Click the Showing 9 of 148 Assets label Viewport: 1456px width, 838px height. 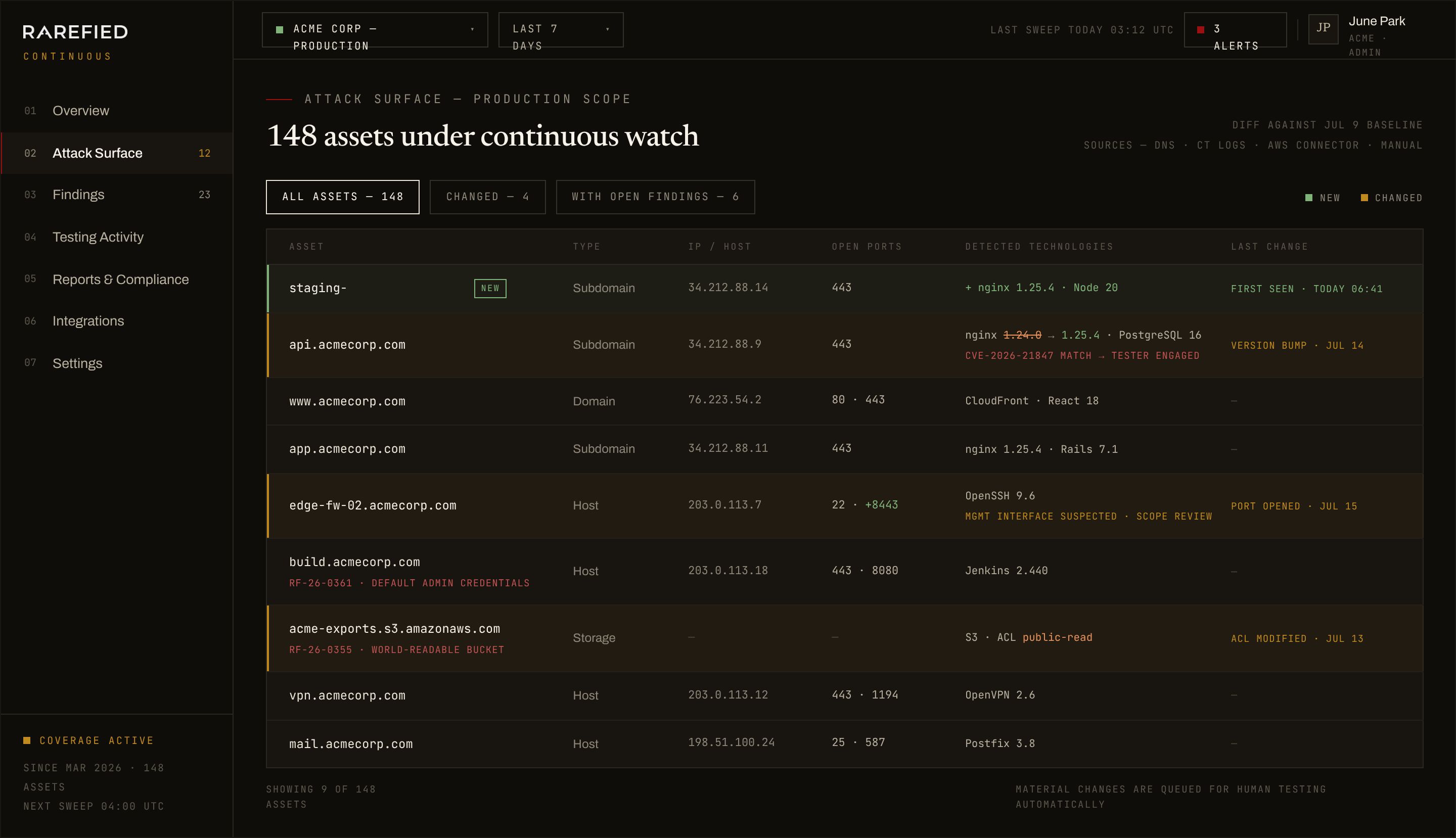(x=321, y=797)
